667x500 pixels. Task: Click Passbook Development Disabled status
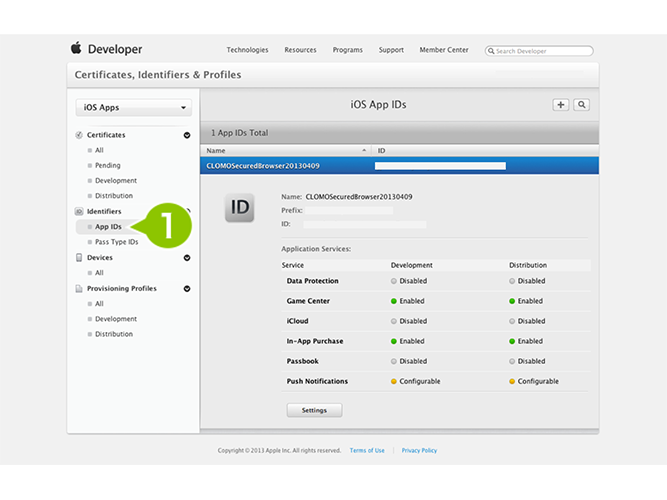tap(409, 361)
